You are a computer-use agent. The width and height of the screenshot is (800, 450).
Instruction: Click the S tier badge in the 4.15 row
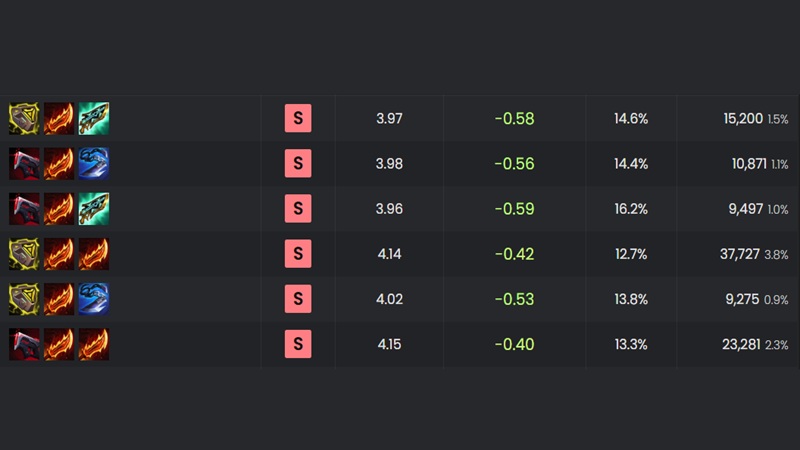[297, 344]
